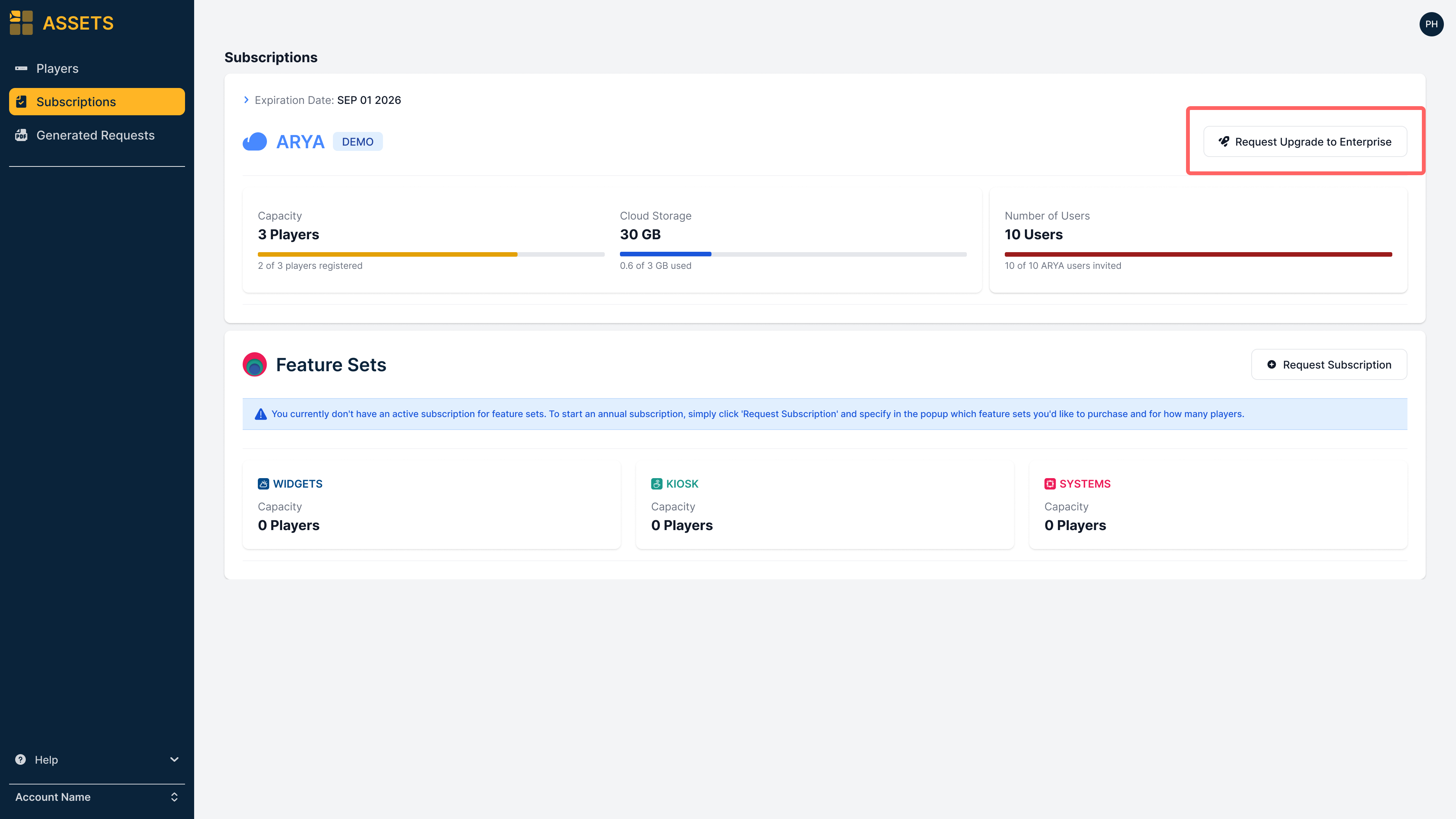Click '0 Players' under KIOSK
Image resolution: width=1456 pixels, height=819 pixels.
[x=682, y=525]
